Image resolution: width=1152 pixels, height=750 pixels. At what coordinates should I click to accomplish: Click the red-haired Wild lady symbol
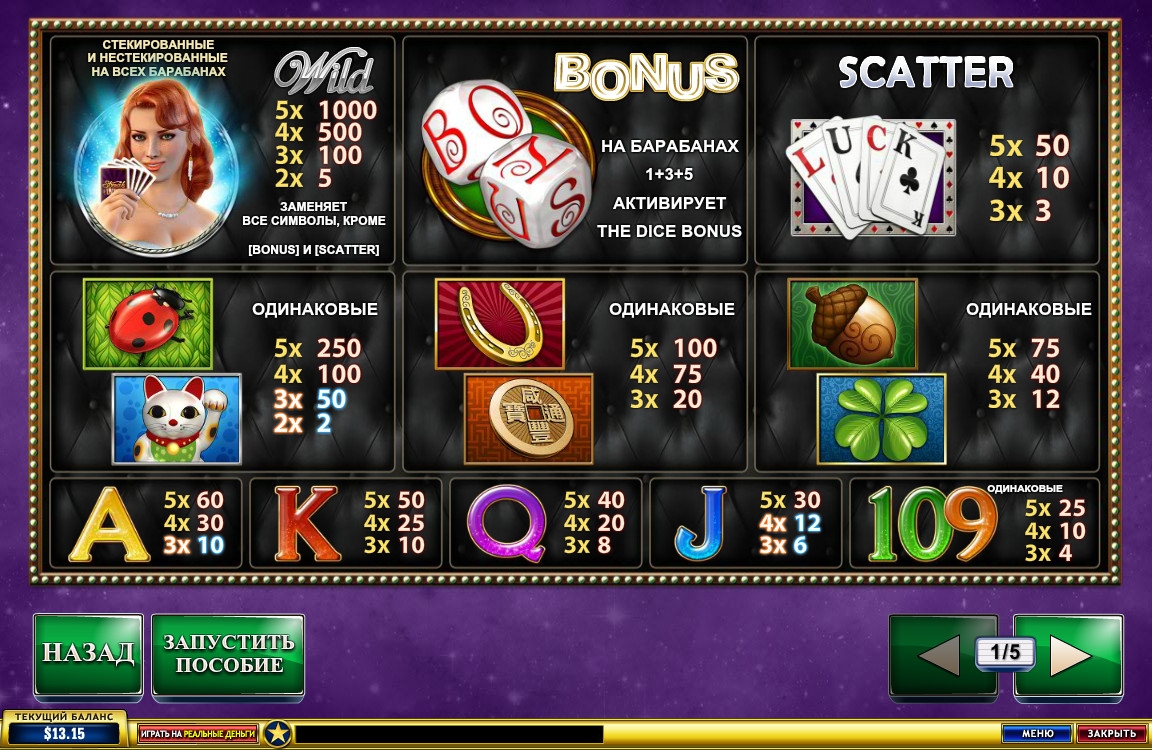click(x=156, y=169)
